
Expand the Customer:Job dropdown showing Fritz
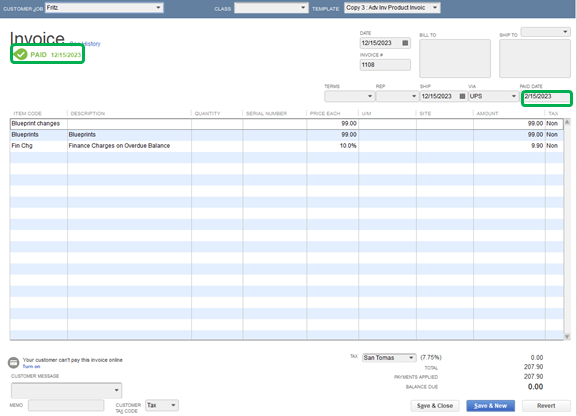(158, 8)
